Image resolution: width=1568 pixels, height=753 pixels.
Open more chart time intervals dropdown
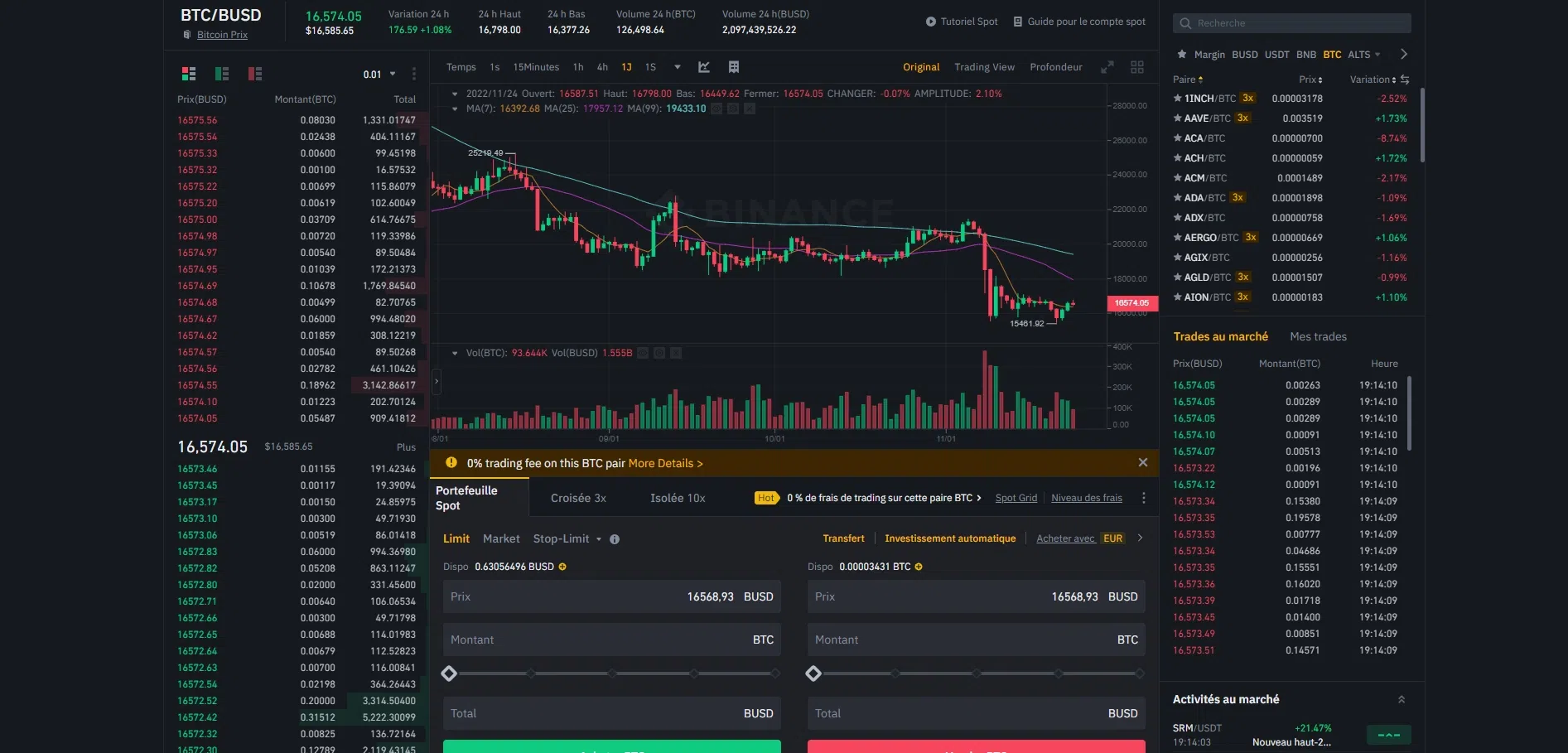coord(678,67)
